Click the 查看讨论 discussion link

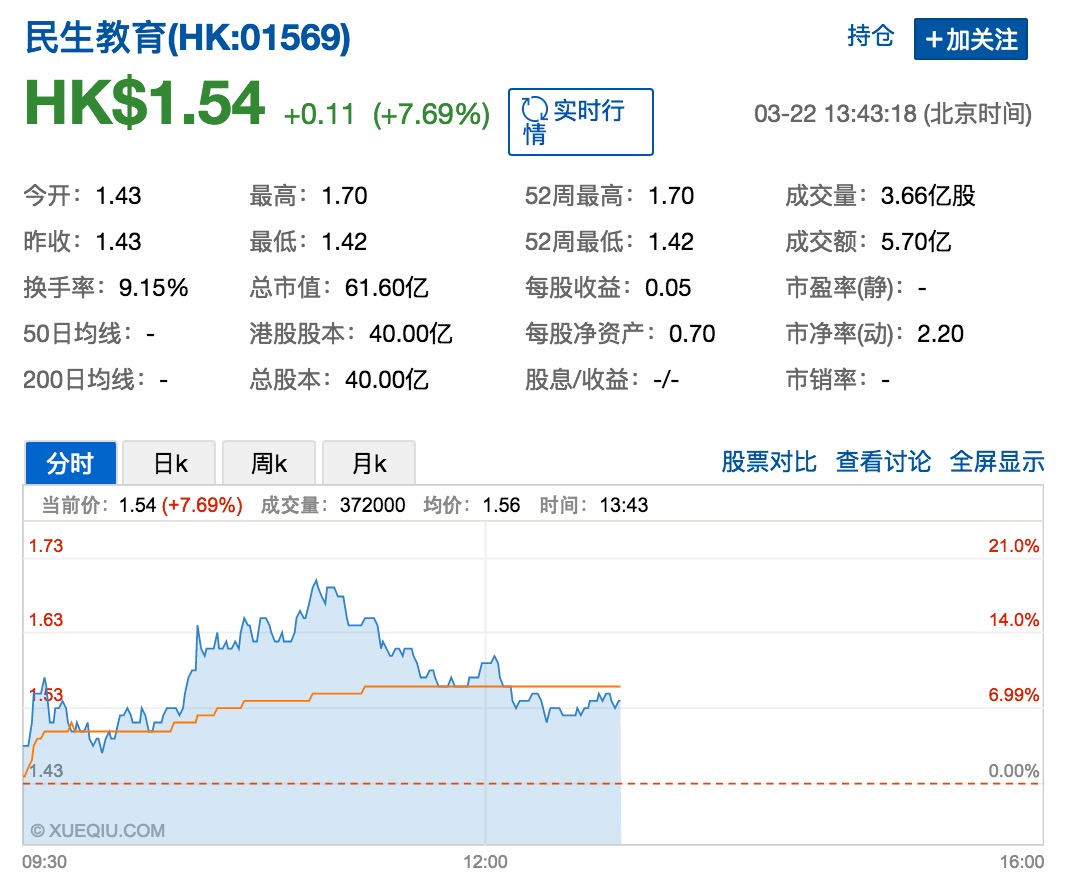(x=883, y=461)
